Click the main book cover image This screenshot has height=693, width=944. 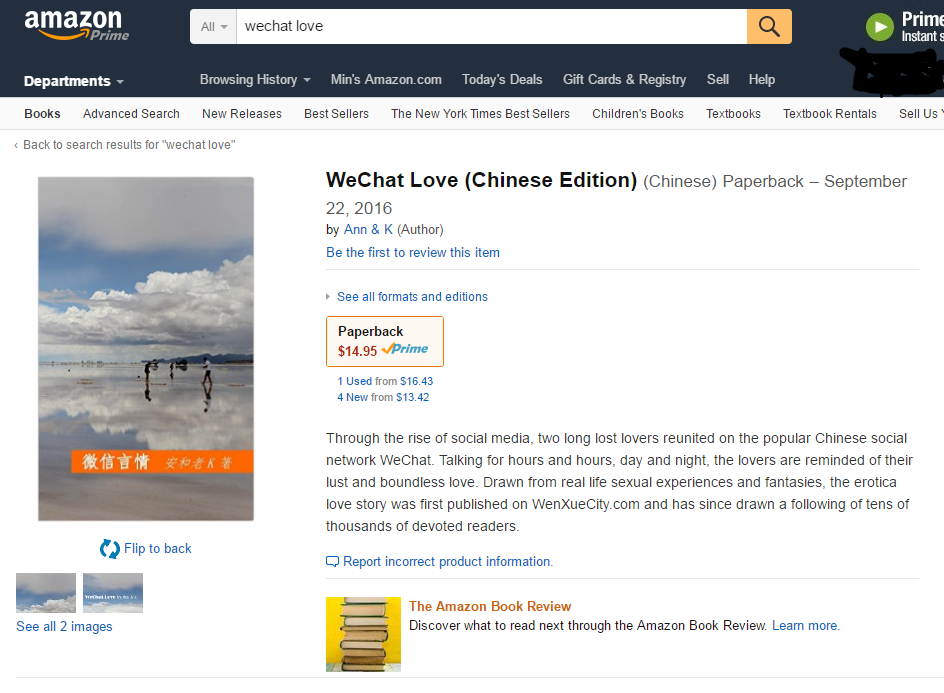146,349
